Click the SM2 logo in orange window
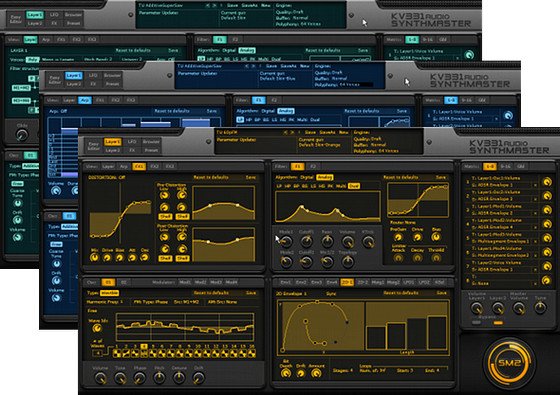The height and width of the screenshot is (395, 560). (509, 363)
